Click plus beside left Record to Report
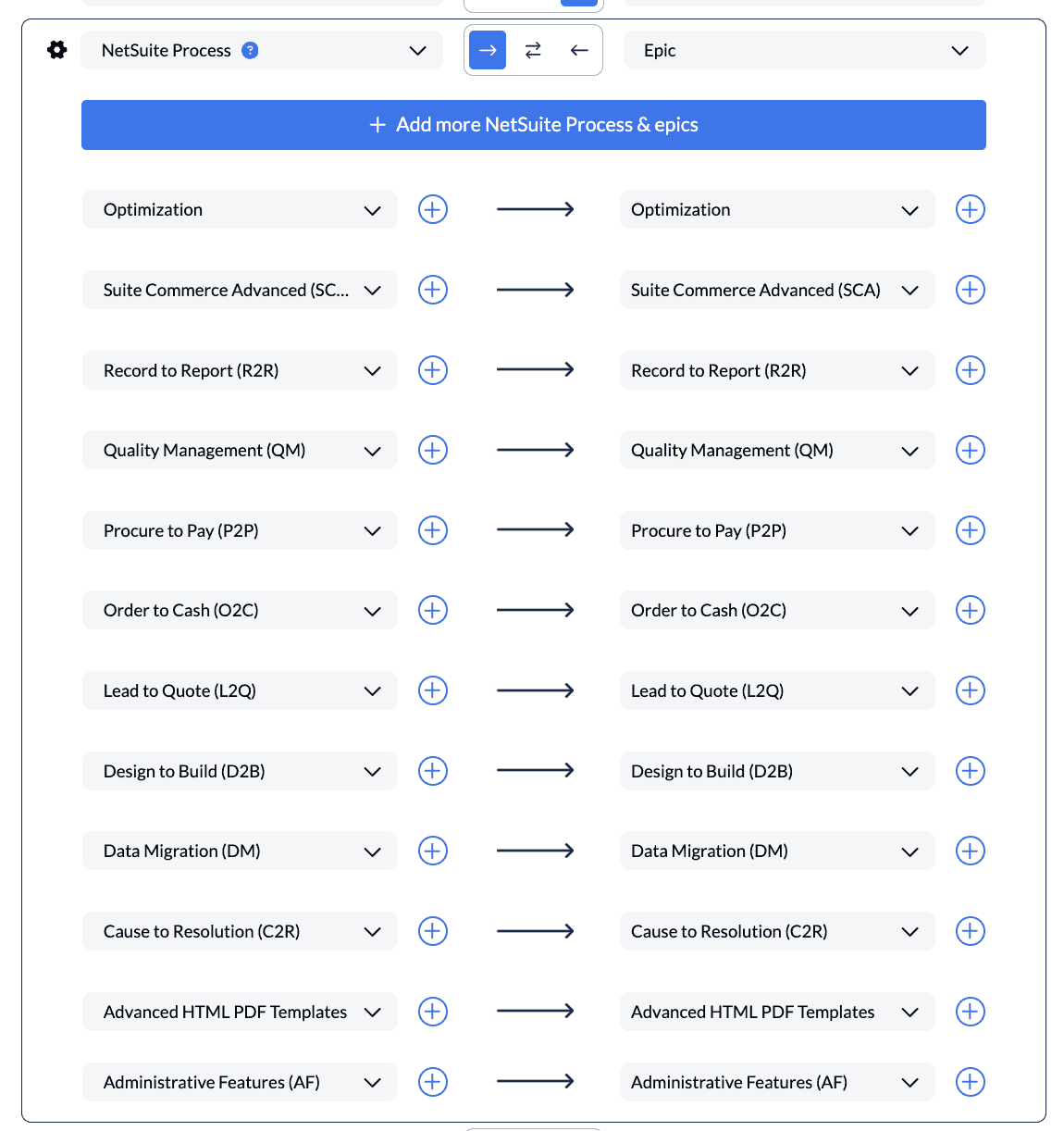1064x1131 pixels. pyautogui.click(x=433, y=370)
